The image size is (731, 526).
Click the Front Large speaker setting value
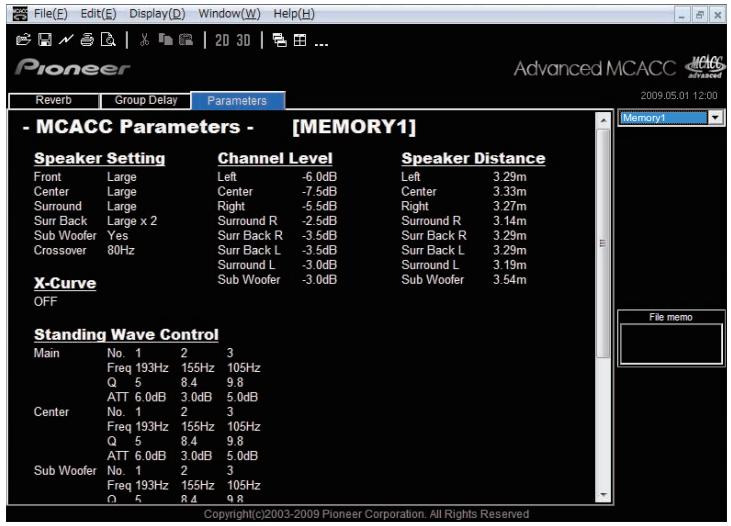(x=122, y=177)
